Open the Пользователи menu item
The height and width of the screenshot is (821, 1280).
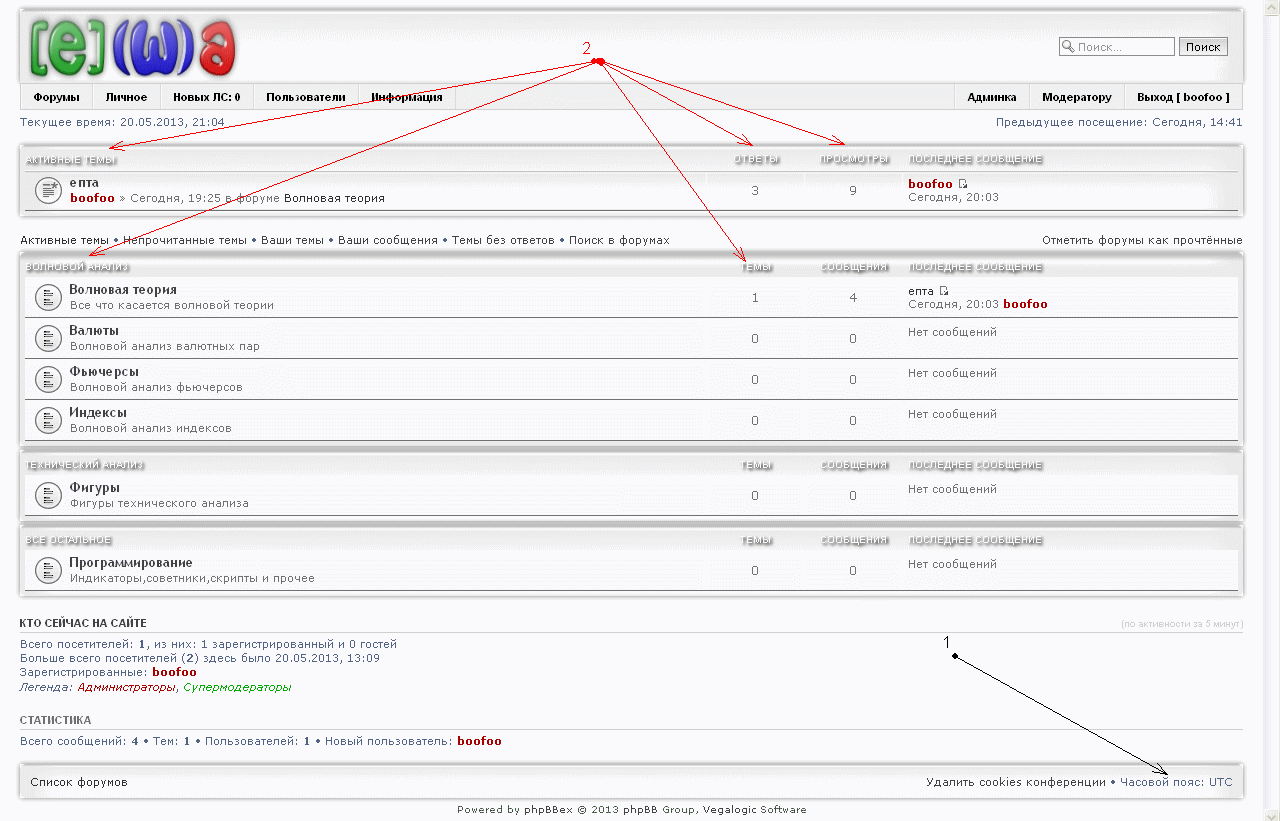click(305, 97)
